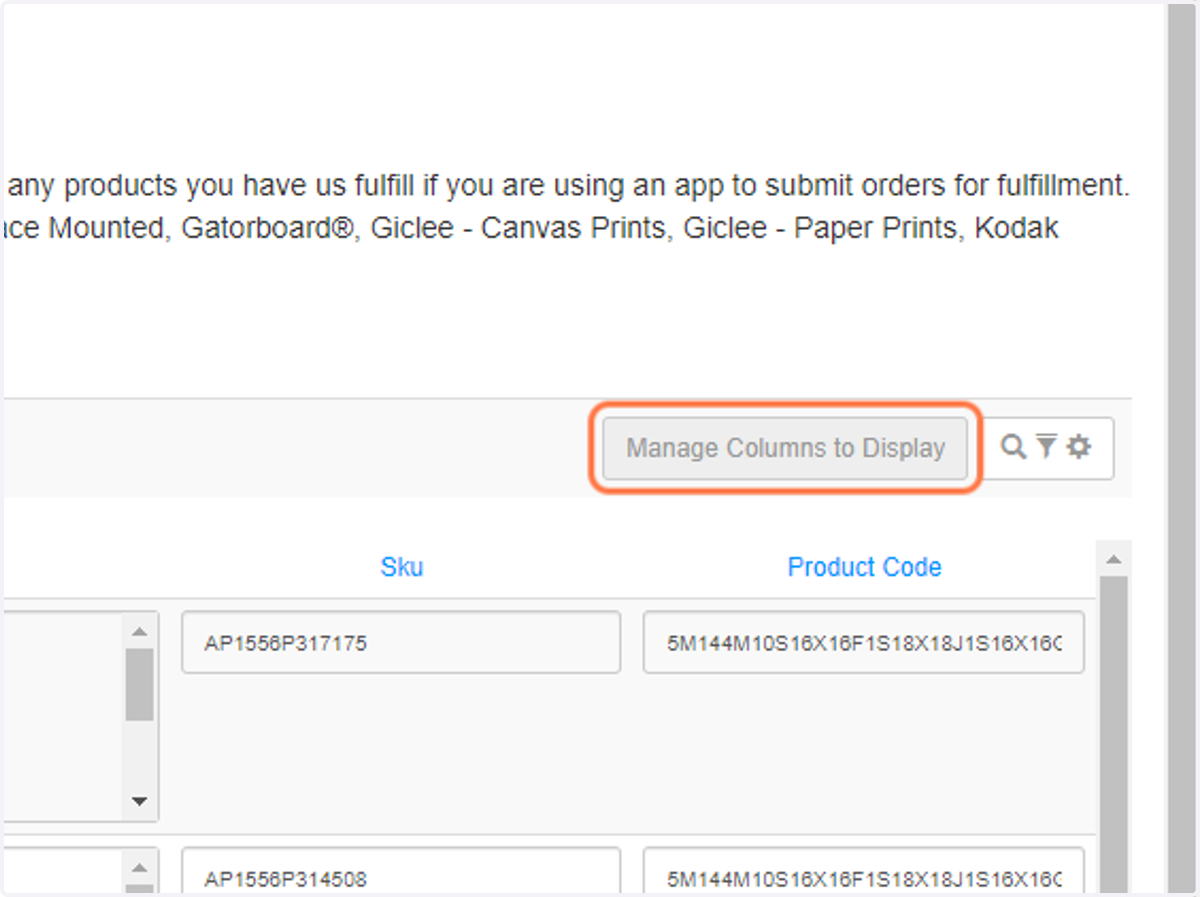Click up arrow of first row's text area scrollbar
This screenshot has width=1200, height=897.
pyautogui.click(x=139, y=631)
